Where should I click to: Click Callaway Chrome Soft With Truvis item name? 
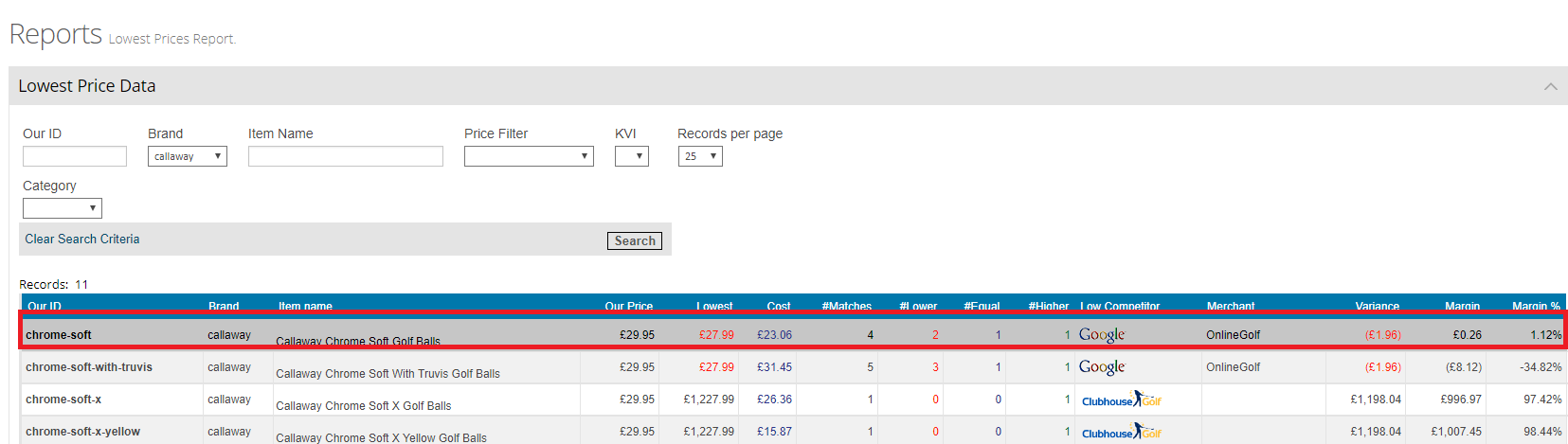click(387, 374)
